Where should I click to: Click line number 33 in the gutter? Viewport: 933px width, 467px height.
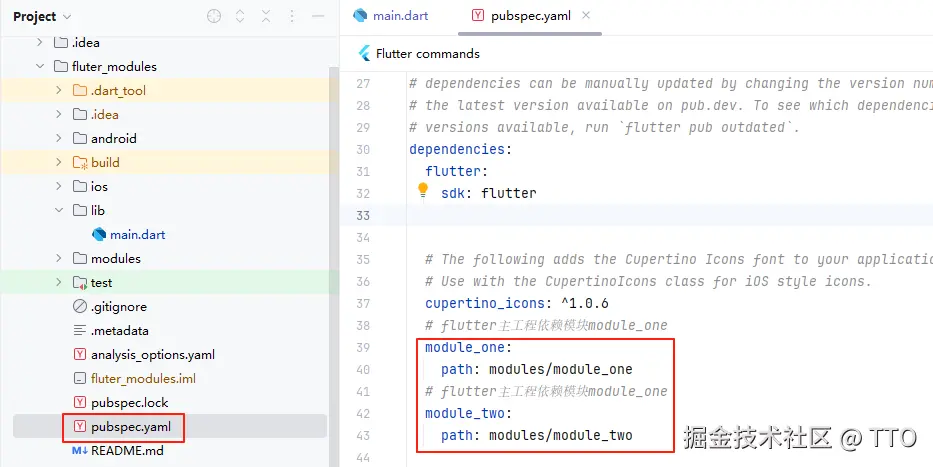point(363,215)
